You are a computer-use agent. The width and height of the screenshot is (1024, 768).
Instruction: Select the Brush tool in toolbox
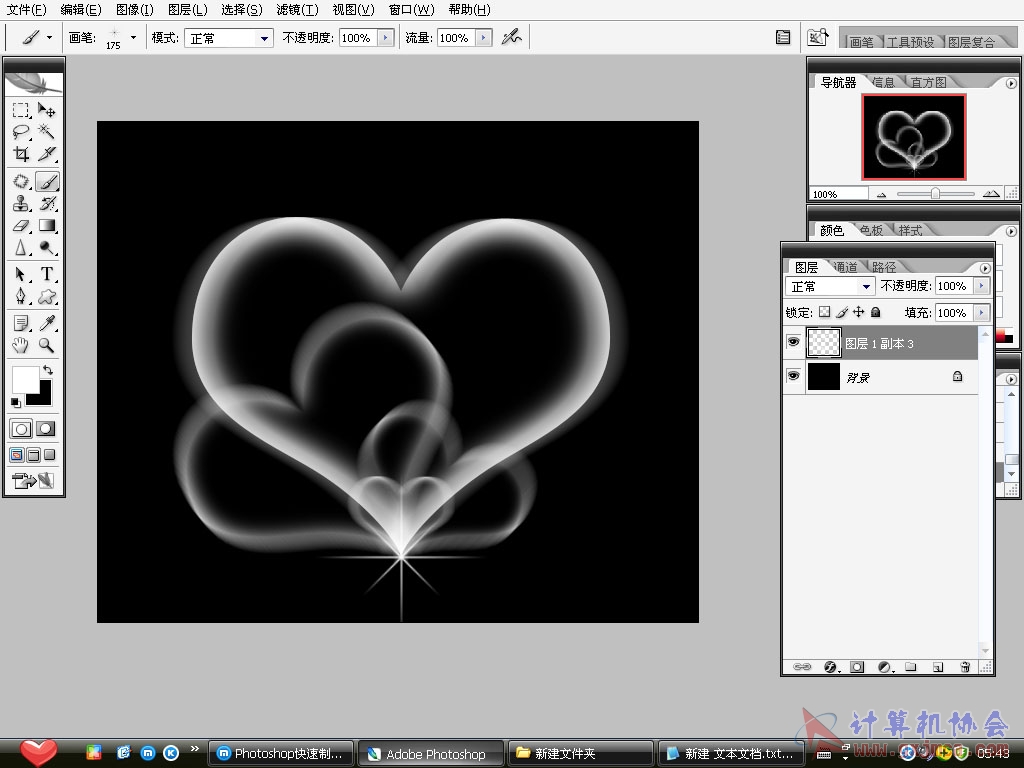click(46, 181)
